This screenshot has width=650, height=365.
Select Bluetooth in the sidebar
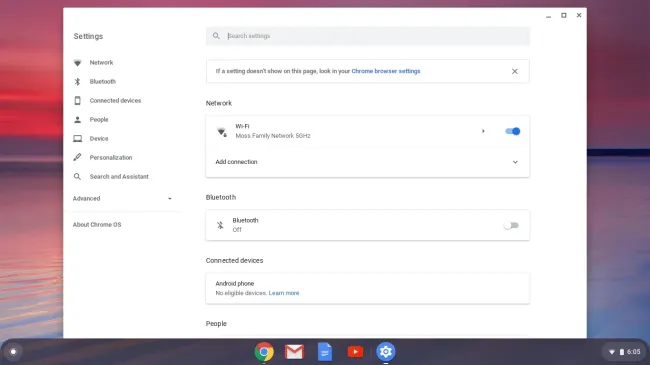103,82
